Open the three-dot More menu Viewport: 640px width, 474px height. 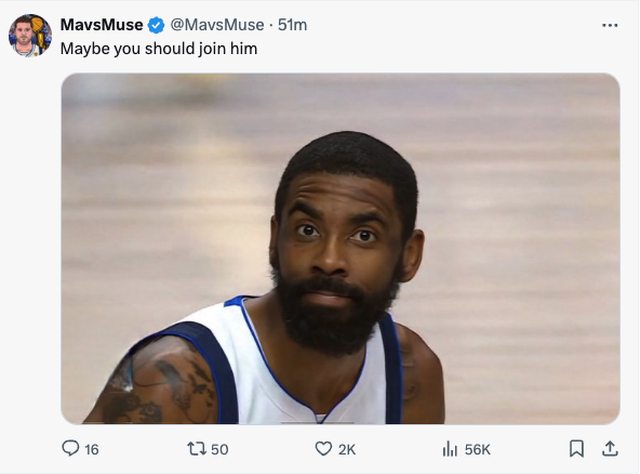click(x=609, y=25)
